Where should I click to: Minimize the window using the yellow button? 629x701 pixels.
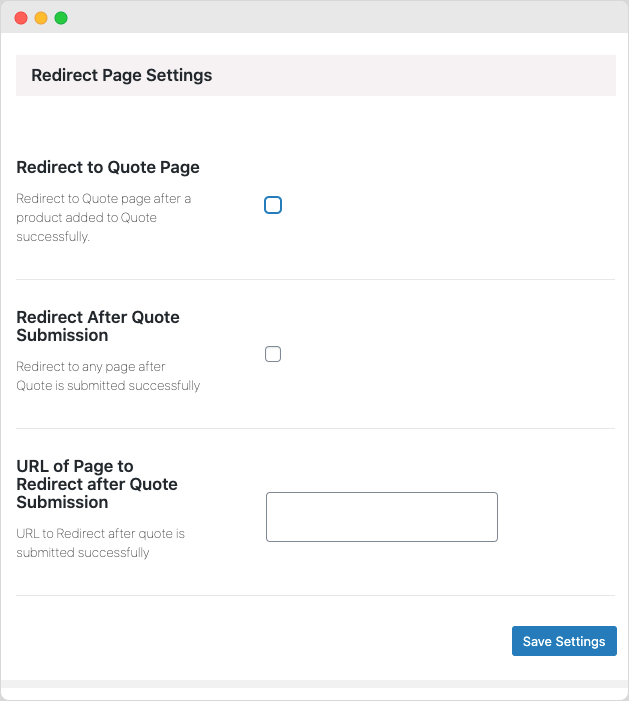[41, 18]
